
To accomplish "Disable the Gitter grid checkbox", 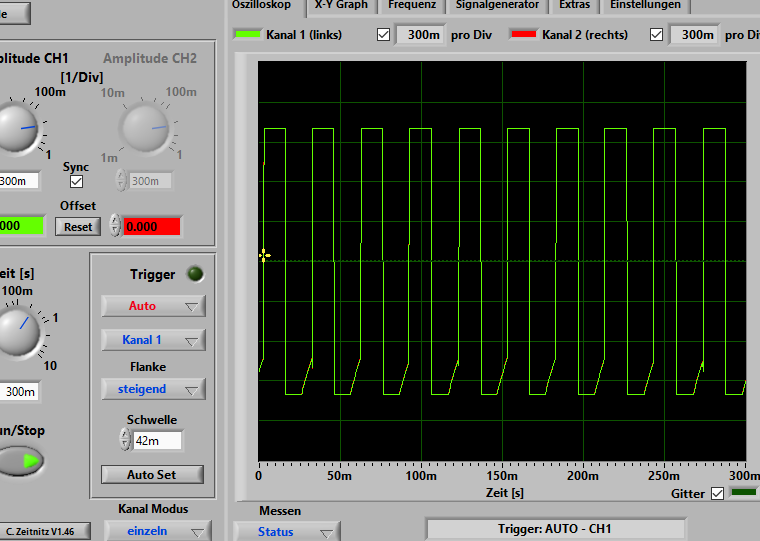I will pos(717,494).
